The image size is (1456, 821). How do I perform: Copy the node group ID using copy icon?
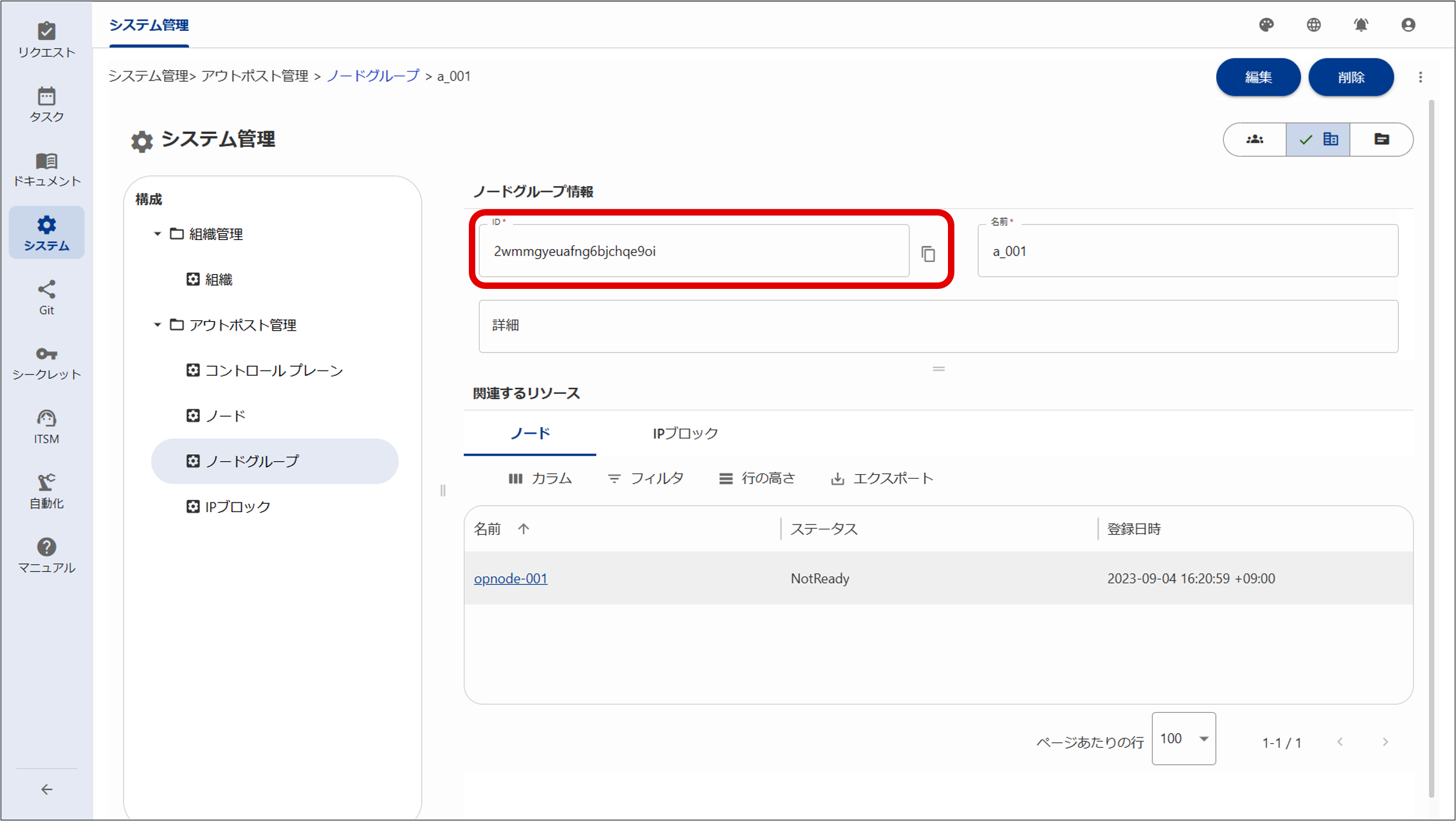[929, 254]
